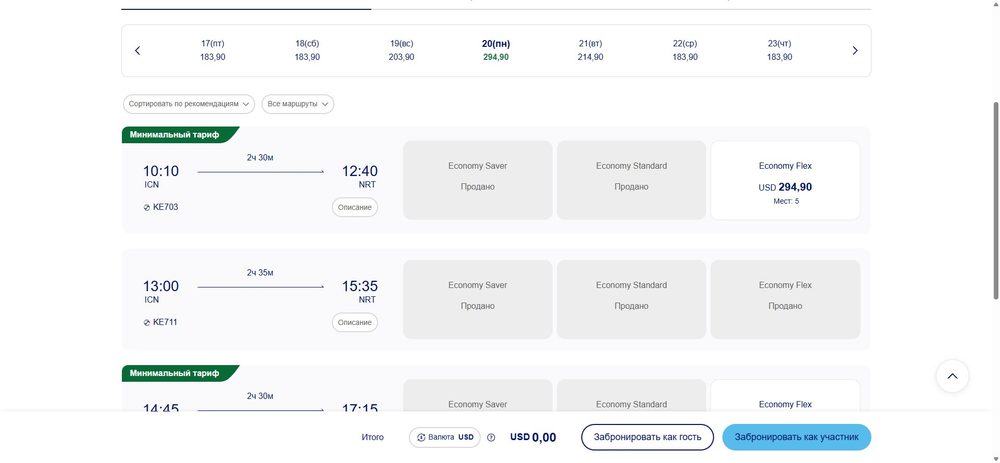Select date 18(сб) for 183,90
The height and width of the screenshot is (463, 1000).
[307, 50]
